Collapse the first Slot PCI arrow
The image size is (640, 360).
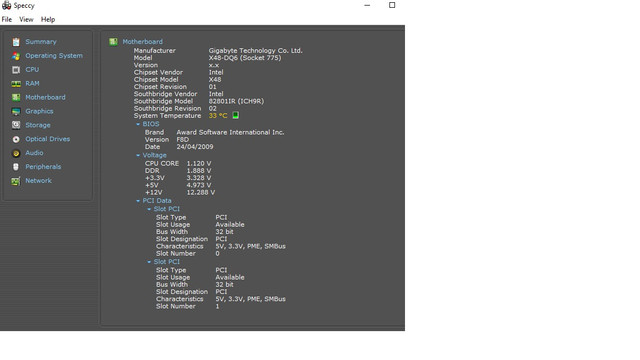pyautogui.click(x=149, y=209)
